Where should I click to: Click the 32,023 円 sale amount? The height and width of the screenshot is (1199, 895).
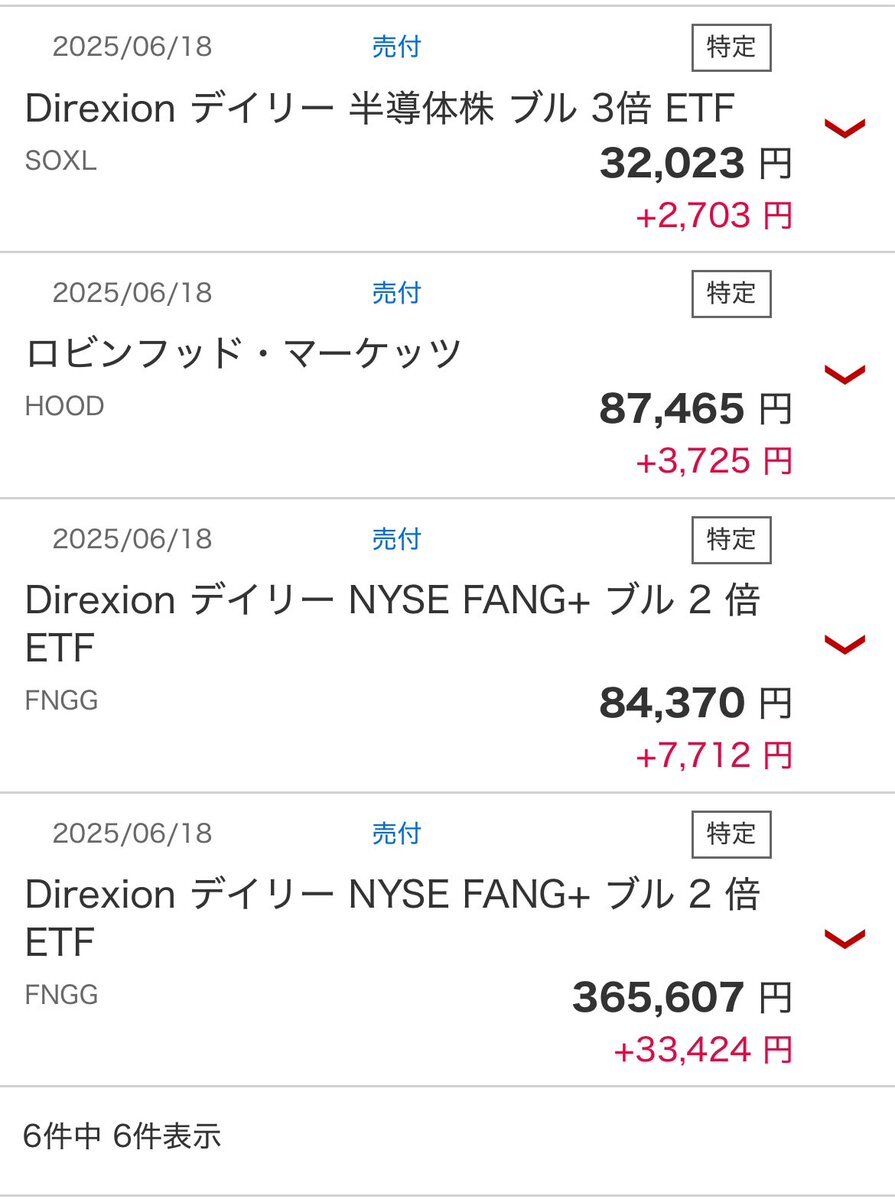(695, 163)
